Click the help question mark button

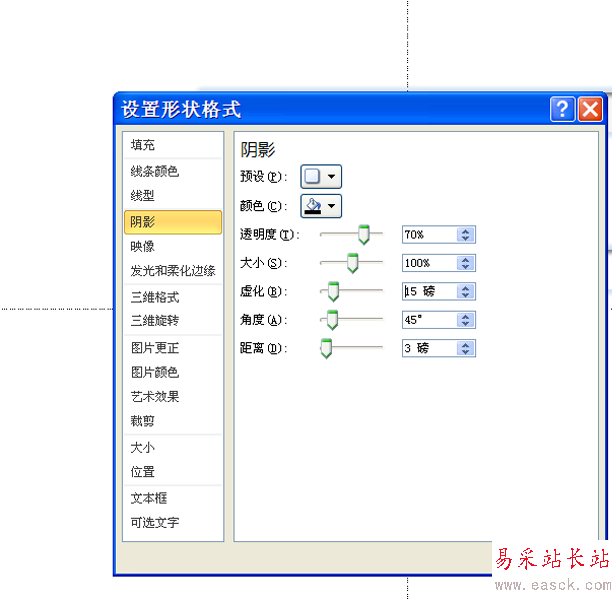point(562,109)
